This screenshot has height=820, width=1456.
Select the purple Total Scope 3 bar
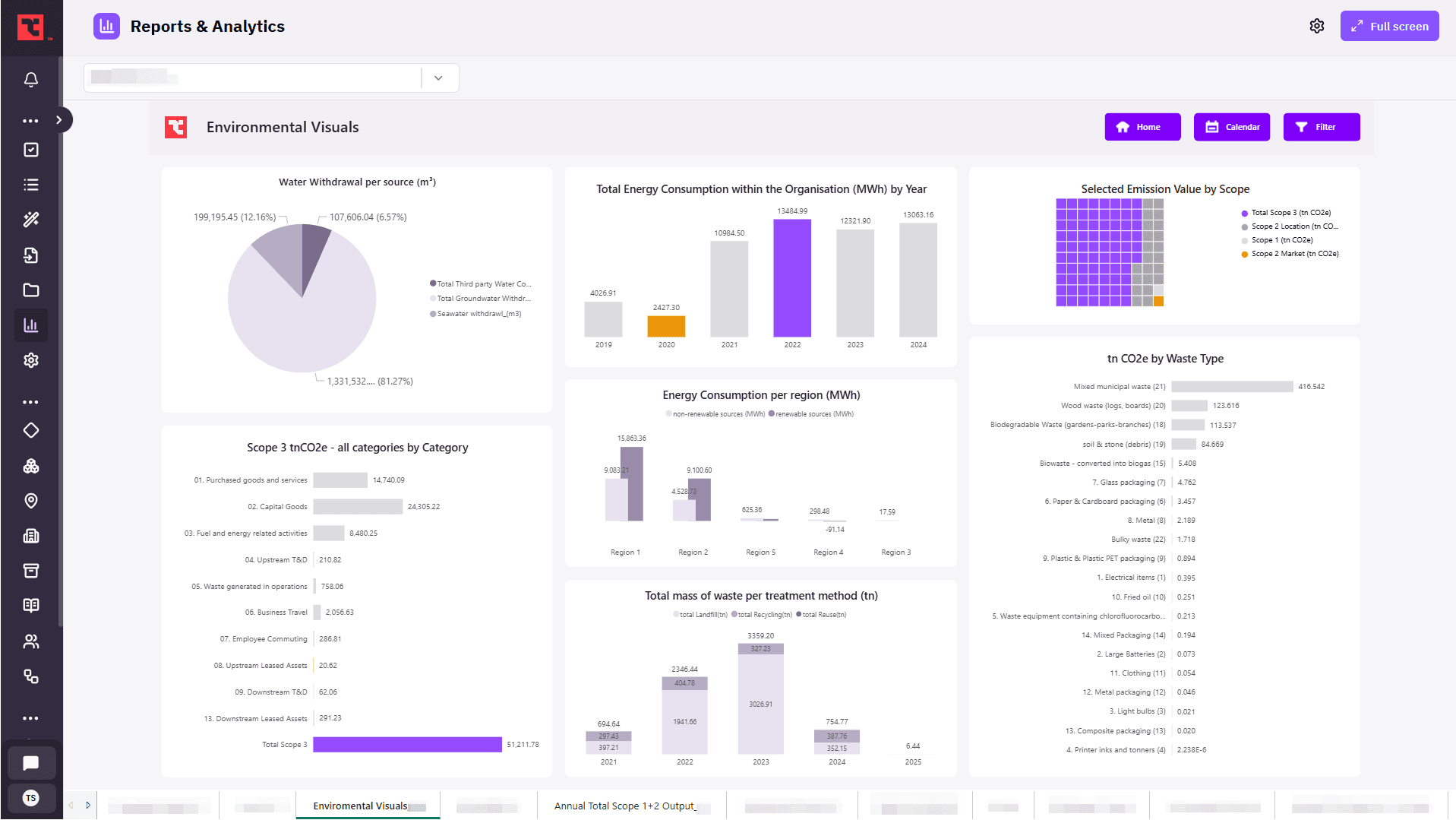(x=407, y=745)
